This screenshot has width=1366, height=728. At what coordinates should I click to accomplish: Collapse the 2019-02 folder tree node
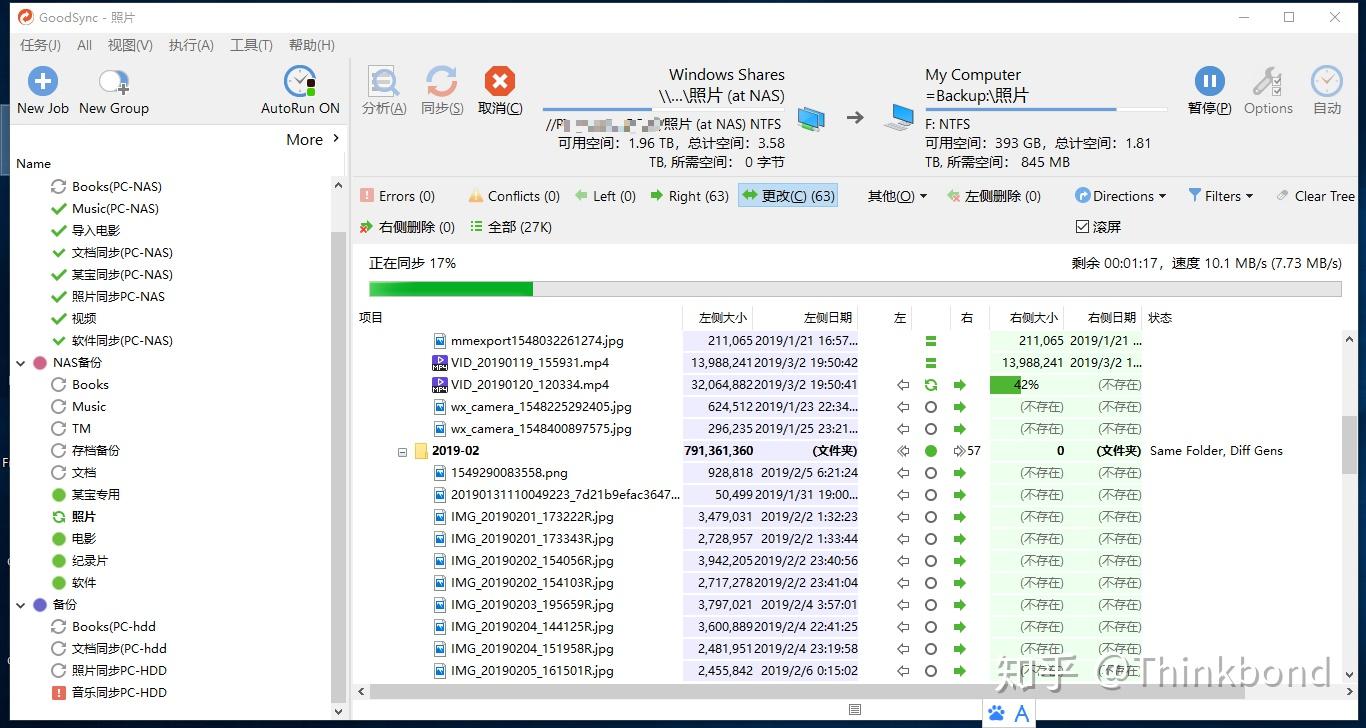pos(403,452)
